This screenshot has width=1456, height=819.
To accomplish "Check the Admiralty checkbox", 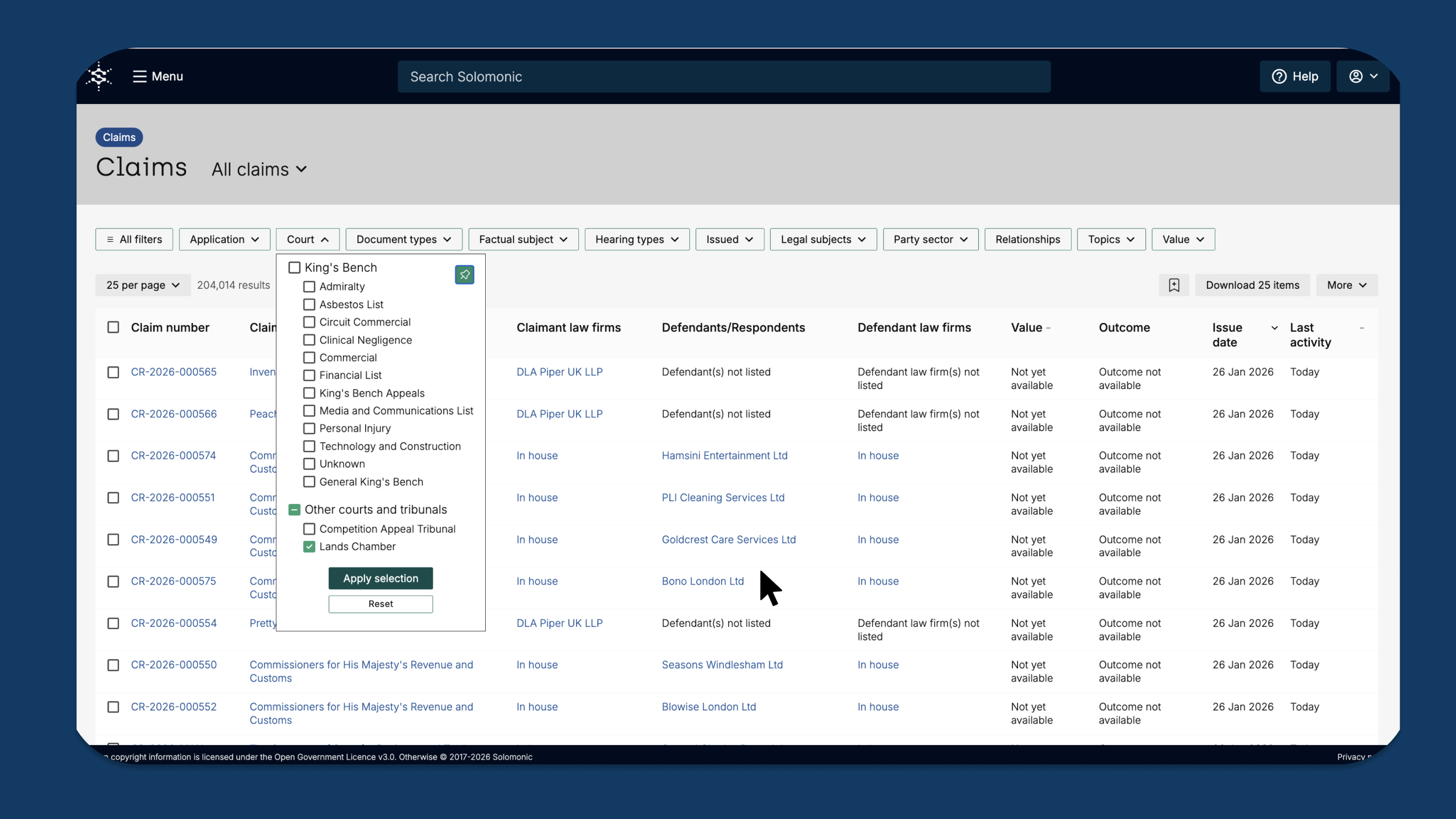I will click(x=309, y=287).
